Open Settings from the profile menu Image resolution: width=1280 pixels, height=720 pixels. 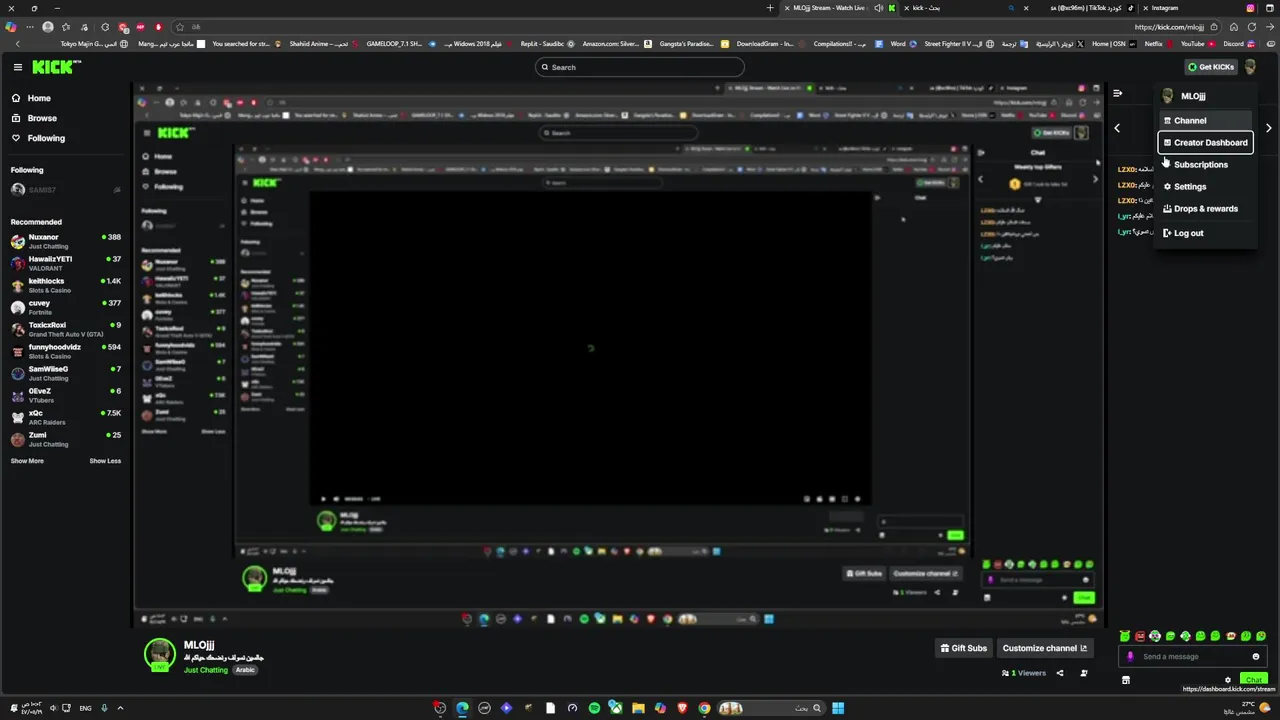(x=1206, y=186)
